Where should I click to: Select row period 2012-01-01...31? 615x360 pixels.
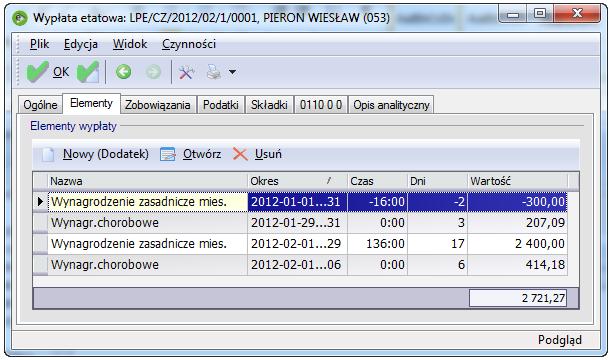click(297, 202)
